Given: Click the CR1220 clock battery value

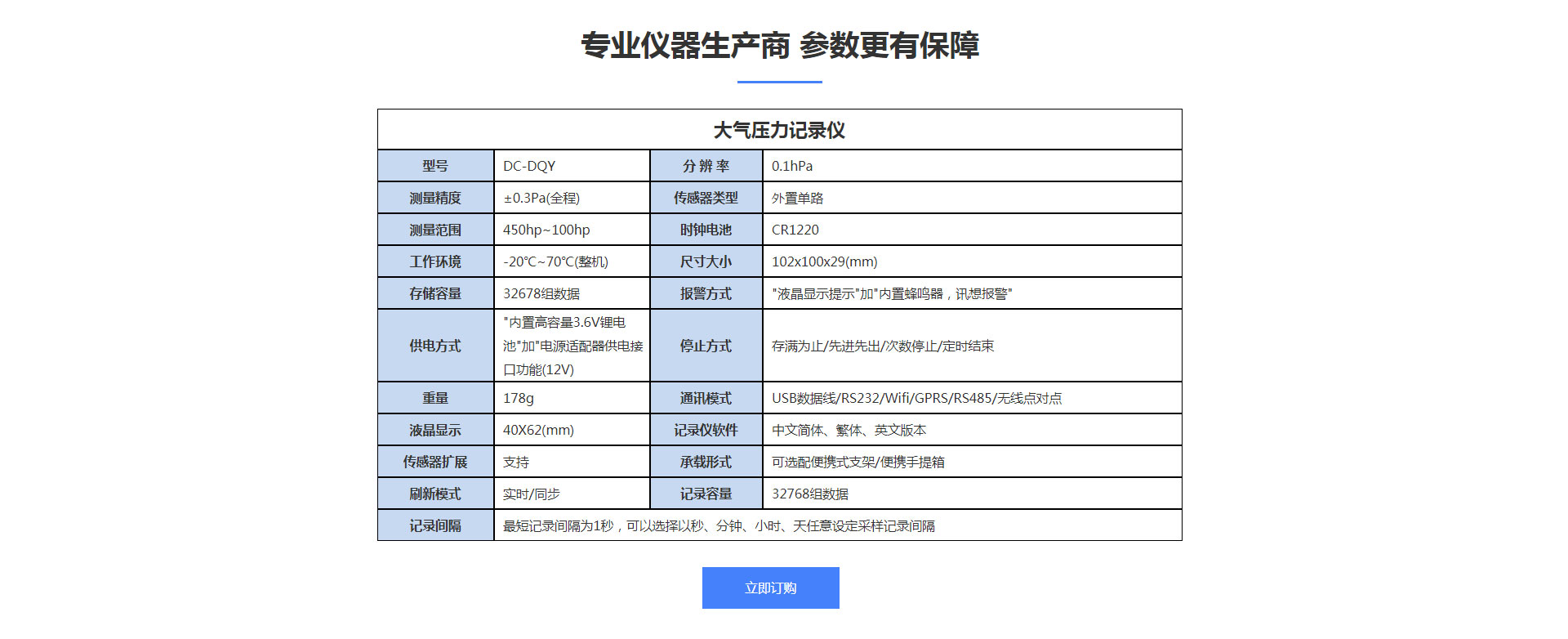Looking at the screenshot, I should [795, 230].
